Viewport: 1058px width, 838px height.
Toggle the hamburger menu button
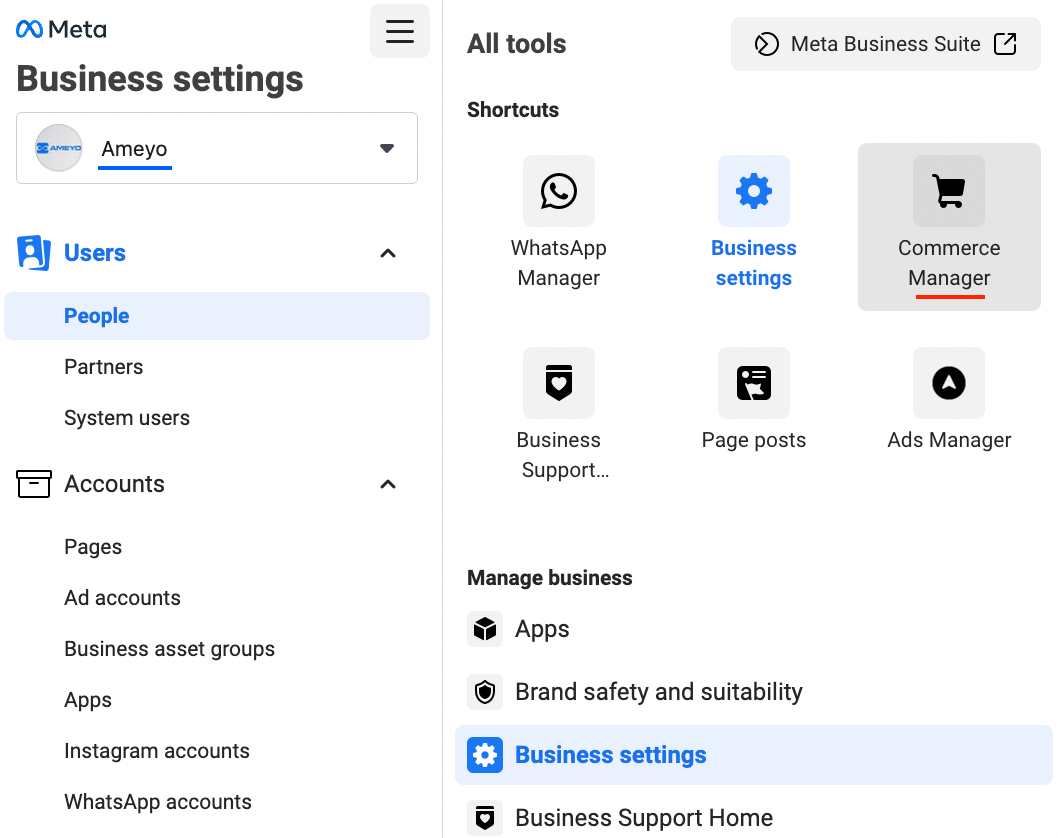(399, 31)
